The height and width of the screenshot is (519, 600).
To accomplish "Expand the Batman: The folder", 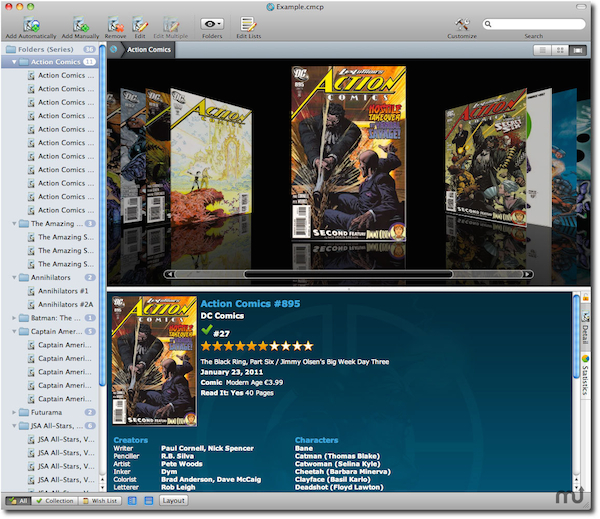I will (14, 318).
